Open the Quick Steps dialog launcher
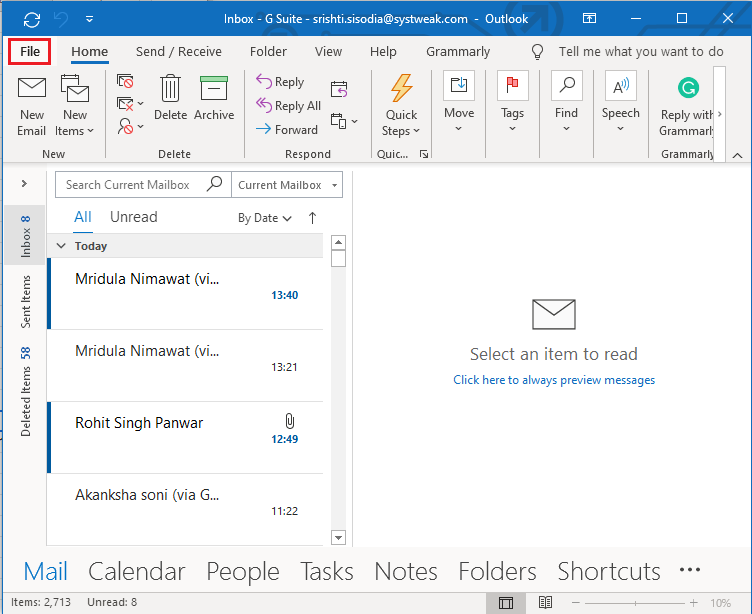The width and height of the screenshot is (752, 614). pyautogui.click(x=423, y=154)
